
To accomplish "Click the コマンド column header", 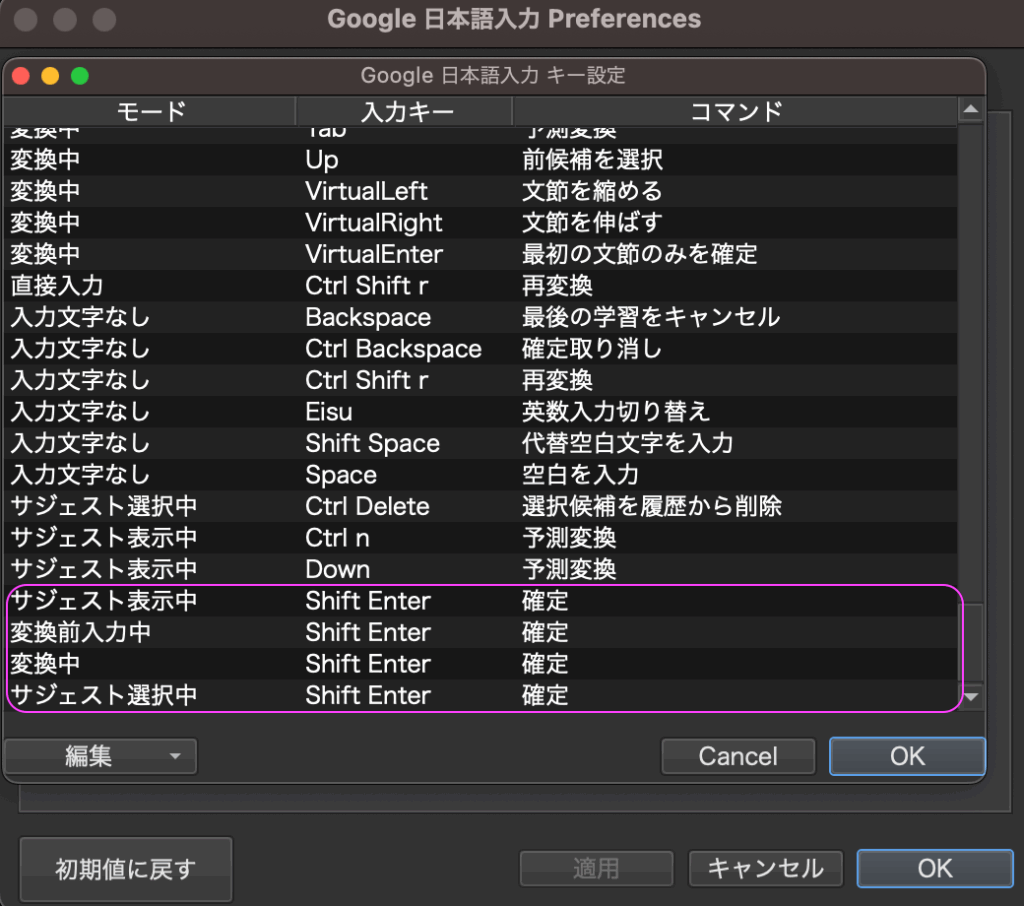I will [735, 112].
